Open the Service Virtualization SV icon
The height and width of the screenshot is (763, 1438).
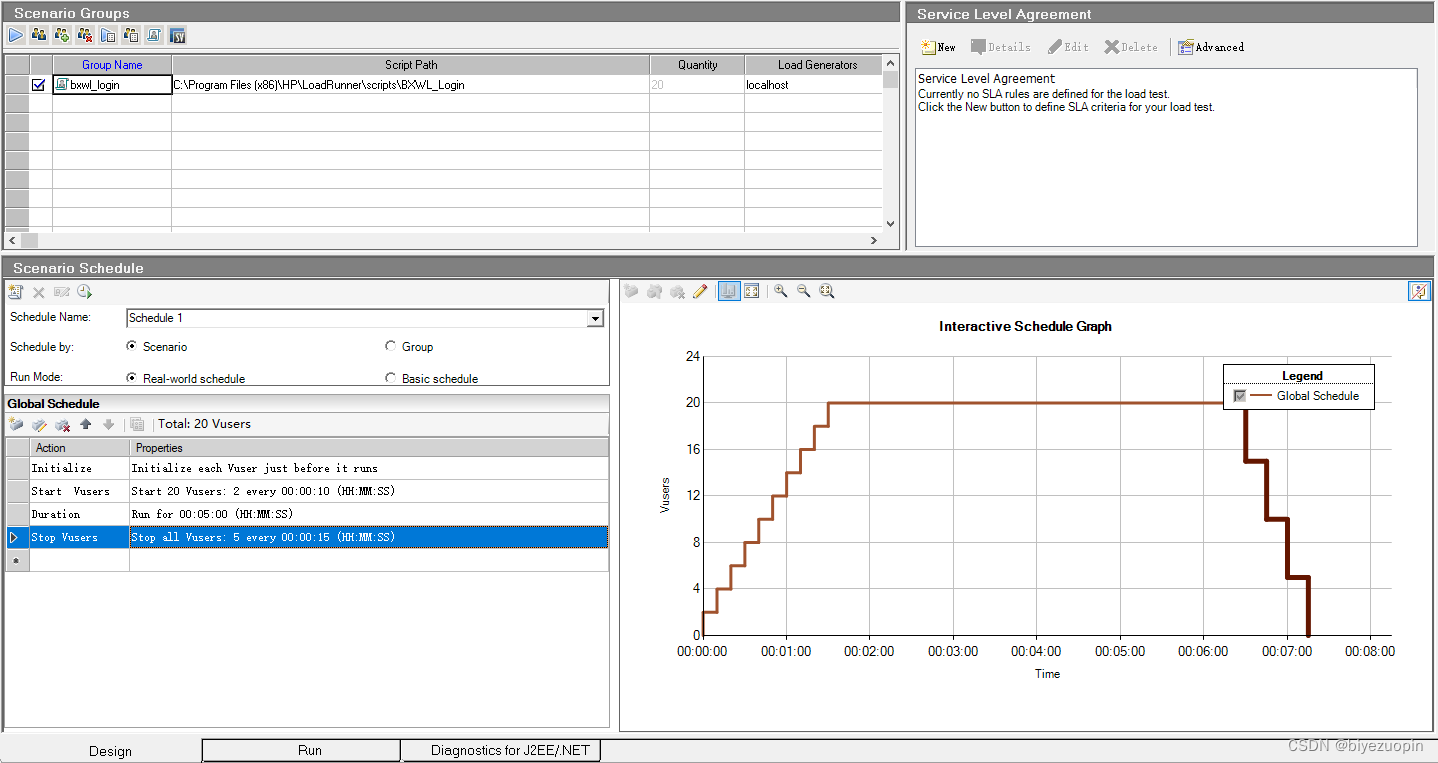[178, 35]
